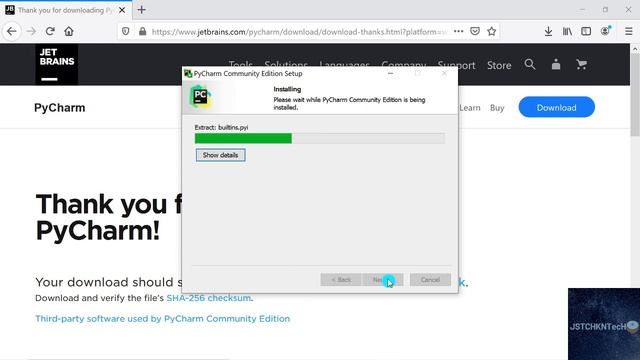Viewport: 640px width, 360px height.
Task: Click 'Extract: builtins.pyi' status text
Action: click(221, 127)
